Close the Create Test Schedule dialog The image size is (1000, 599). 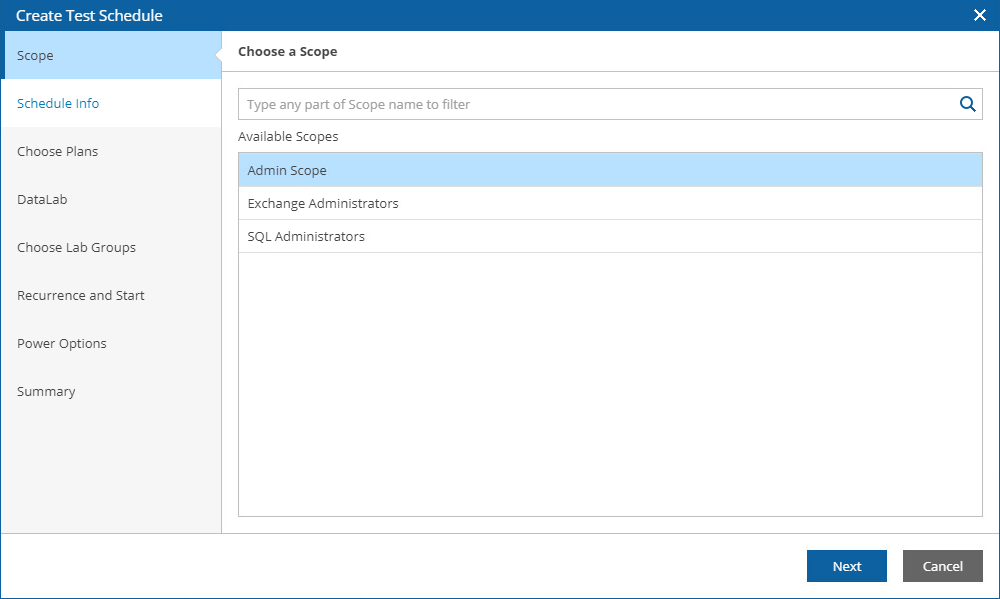[x=980, y=15]
